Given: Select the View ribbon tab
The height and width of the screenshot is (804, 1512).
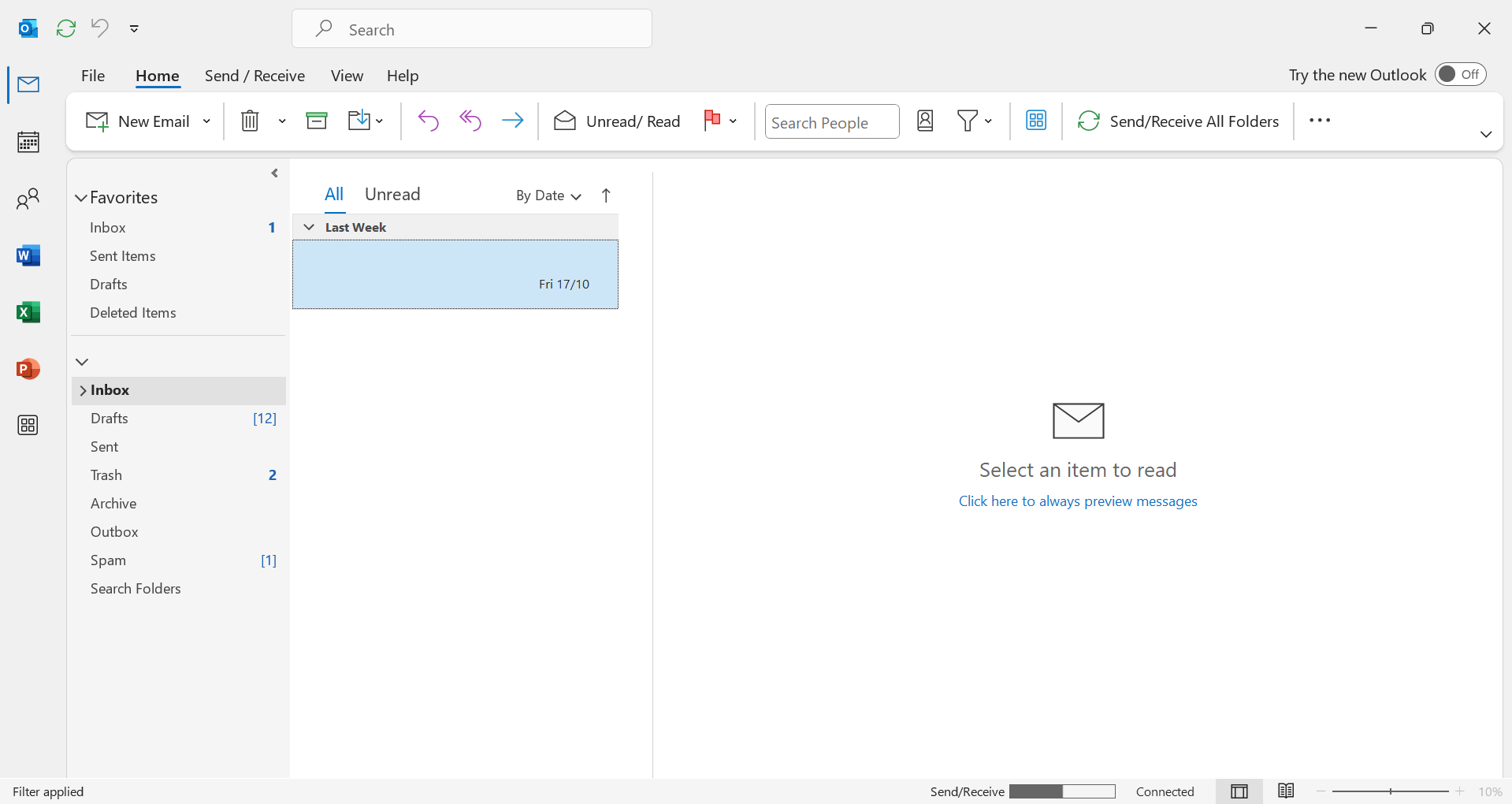Looking at the screenshot, I should [347, 76].
